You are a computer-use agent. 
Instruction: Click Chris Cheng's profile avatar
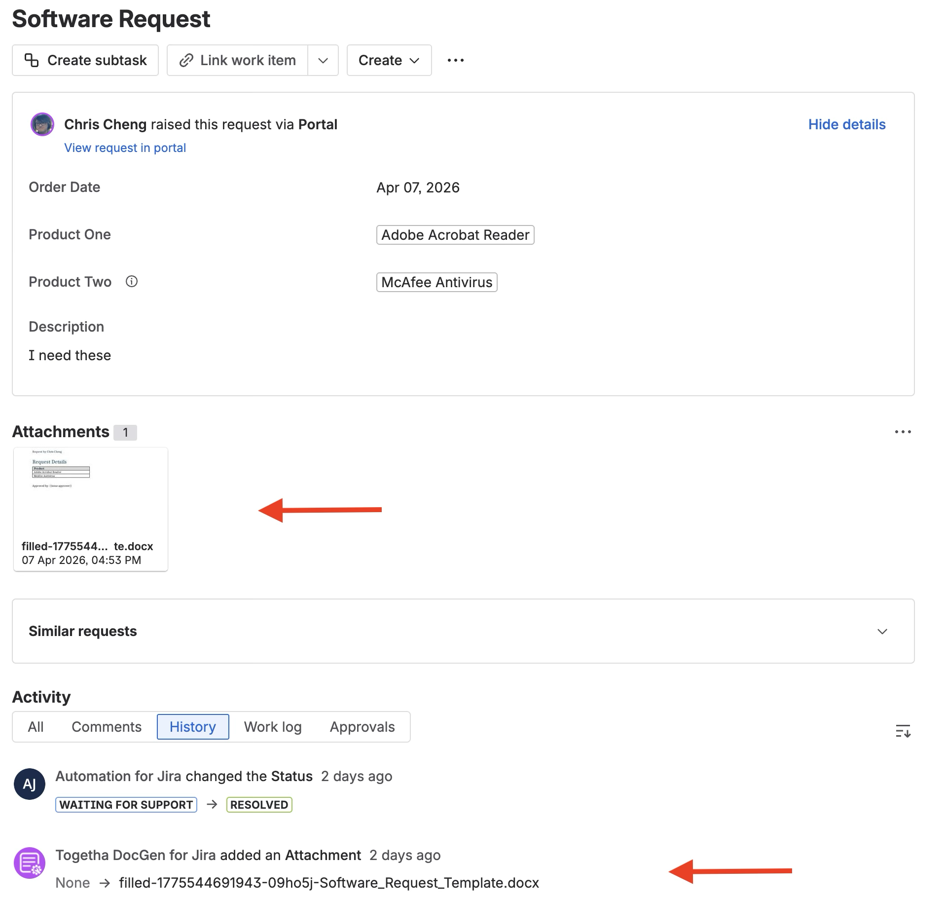point(41,124)
